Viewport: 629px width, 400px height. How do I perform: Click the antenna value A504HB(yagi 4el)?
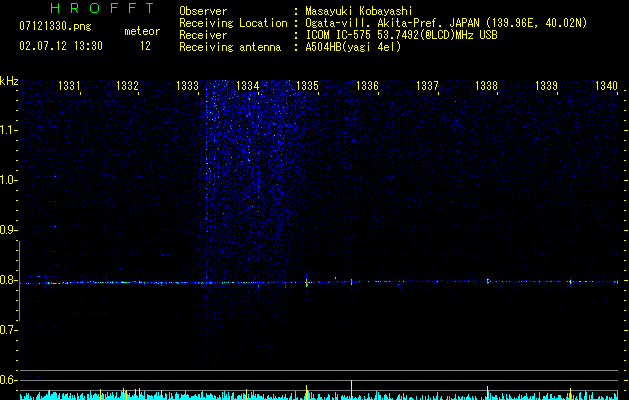(x=353, y=47)
